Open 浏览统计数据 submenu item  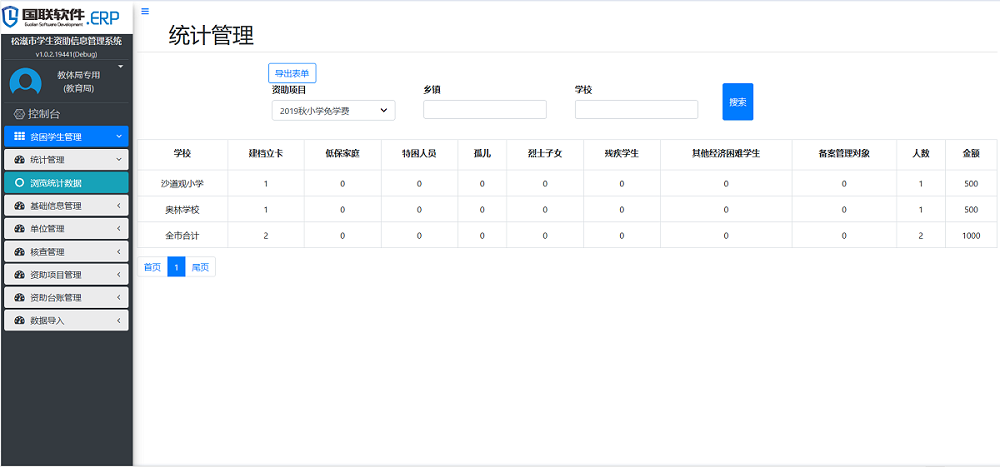click(66, 183)
